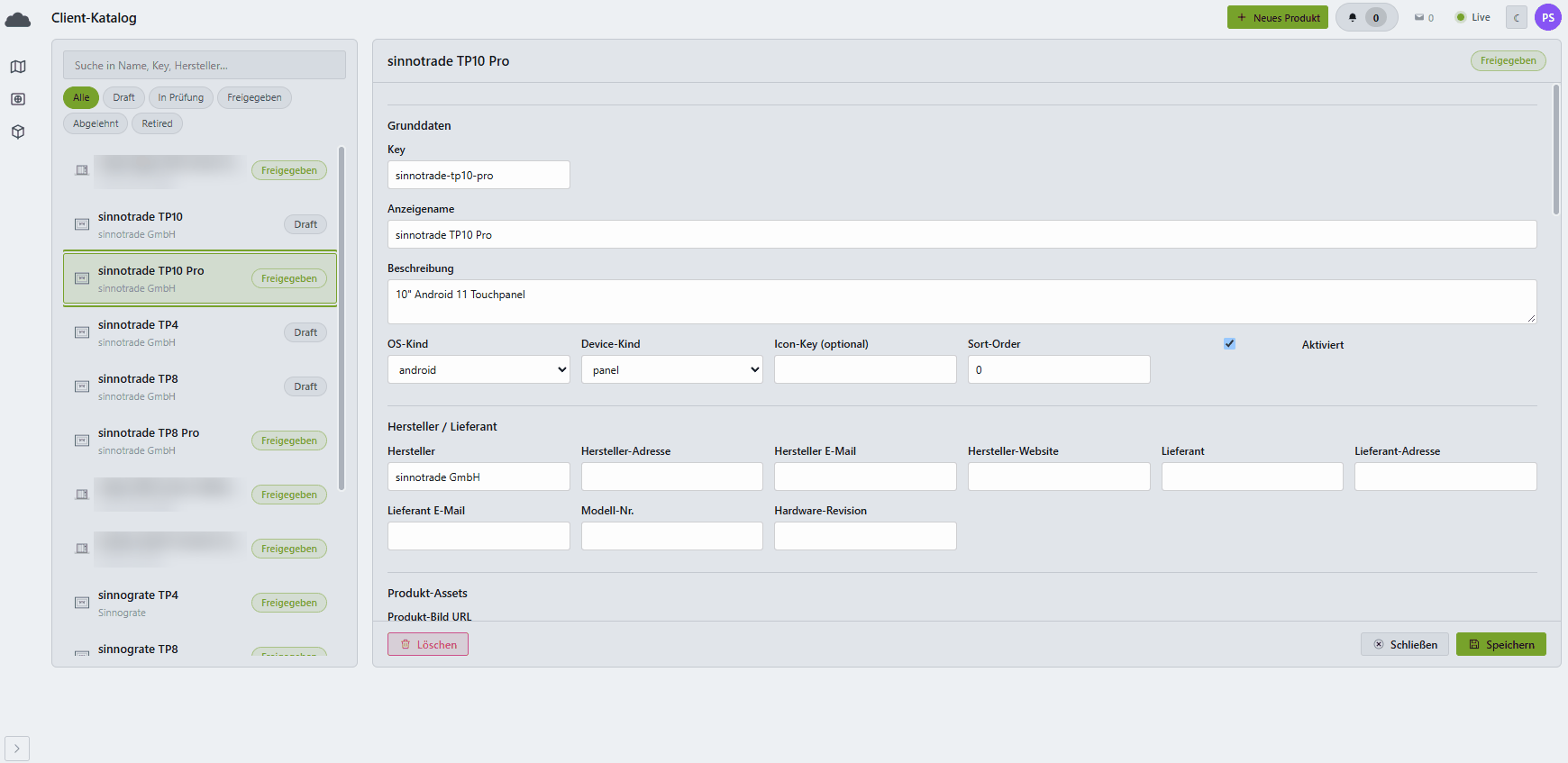
Task: Click the Beschreibung text area
Action: [x=962, y=302]
